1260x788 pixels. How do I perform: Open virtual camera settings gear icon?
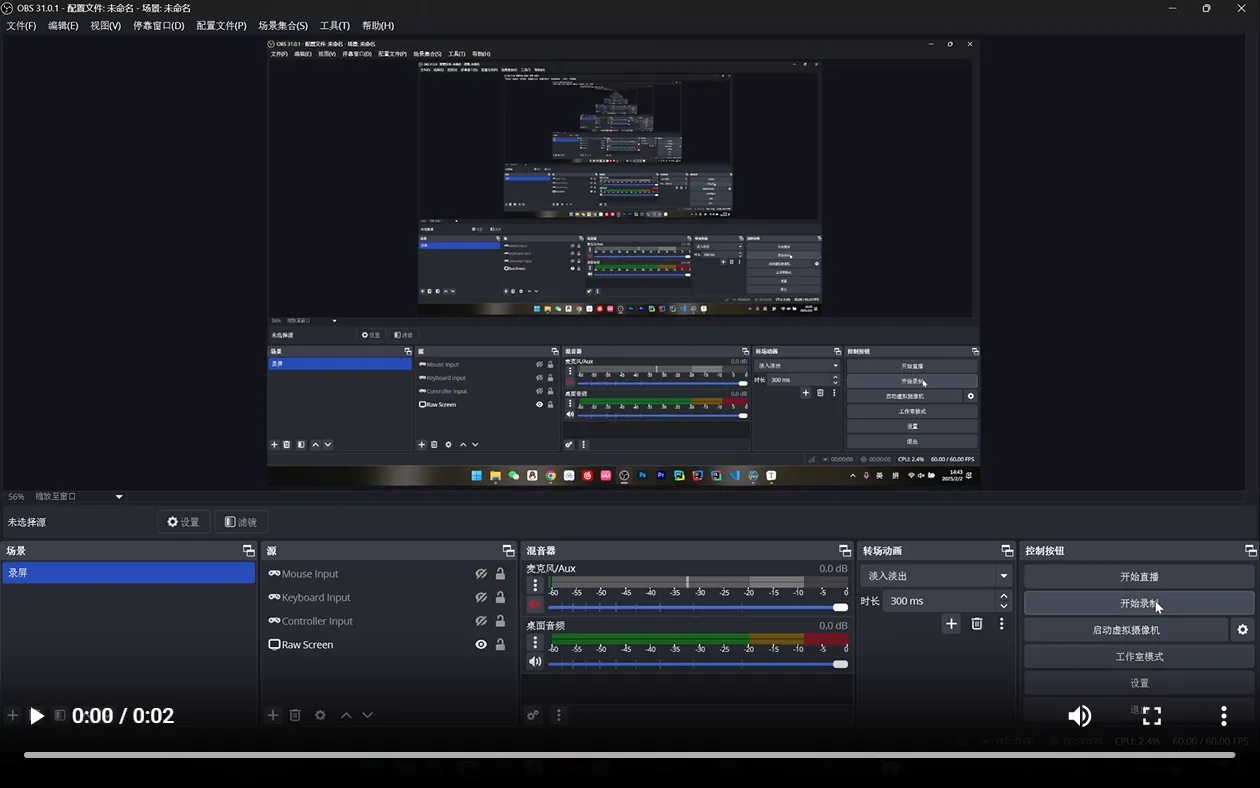(1243, 630)
